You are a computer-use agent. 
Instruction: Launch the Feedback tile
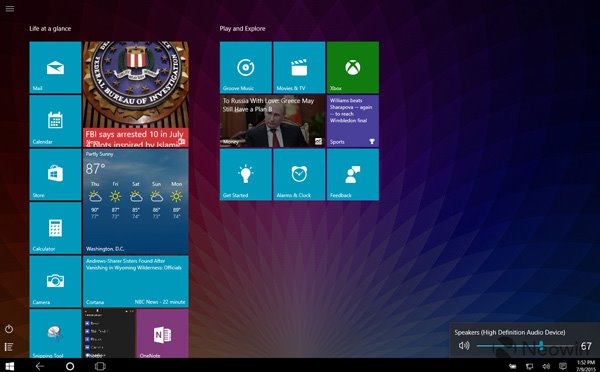pos(353,175)
